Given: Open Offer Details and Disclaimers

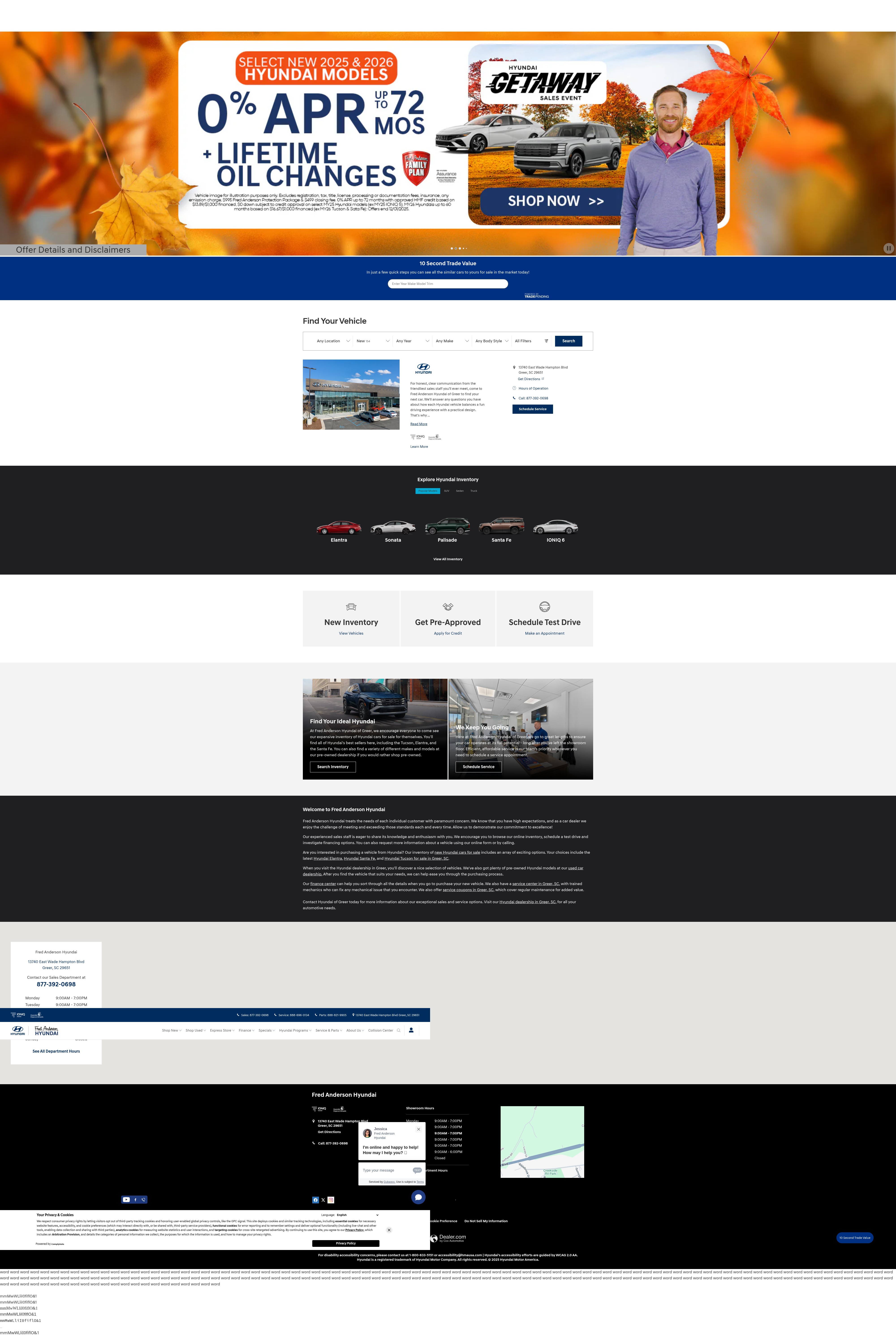Looking at the screenshot, I should (73, 250).
